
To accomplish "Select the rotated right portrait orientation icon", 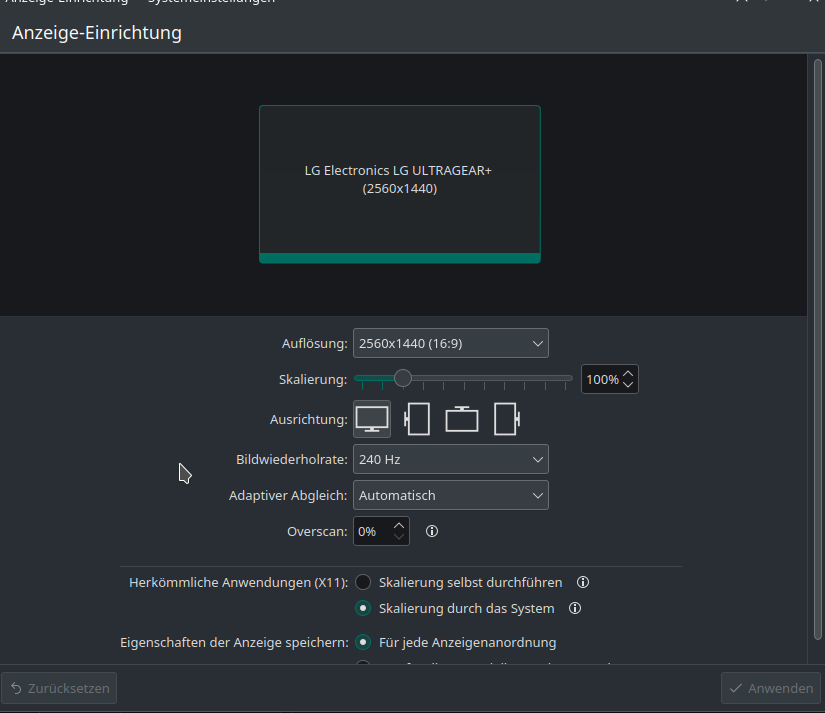I will pos(507,419).
